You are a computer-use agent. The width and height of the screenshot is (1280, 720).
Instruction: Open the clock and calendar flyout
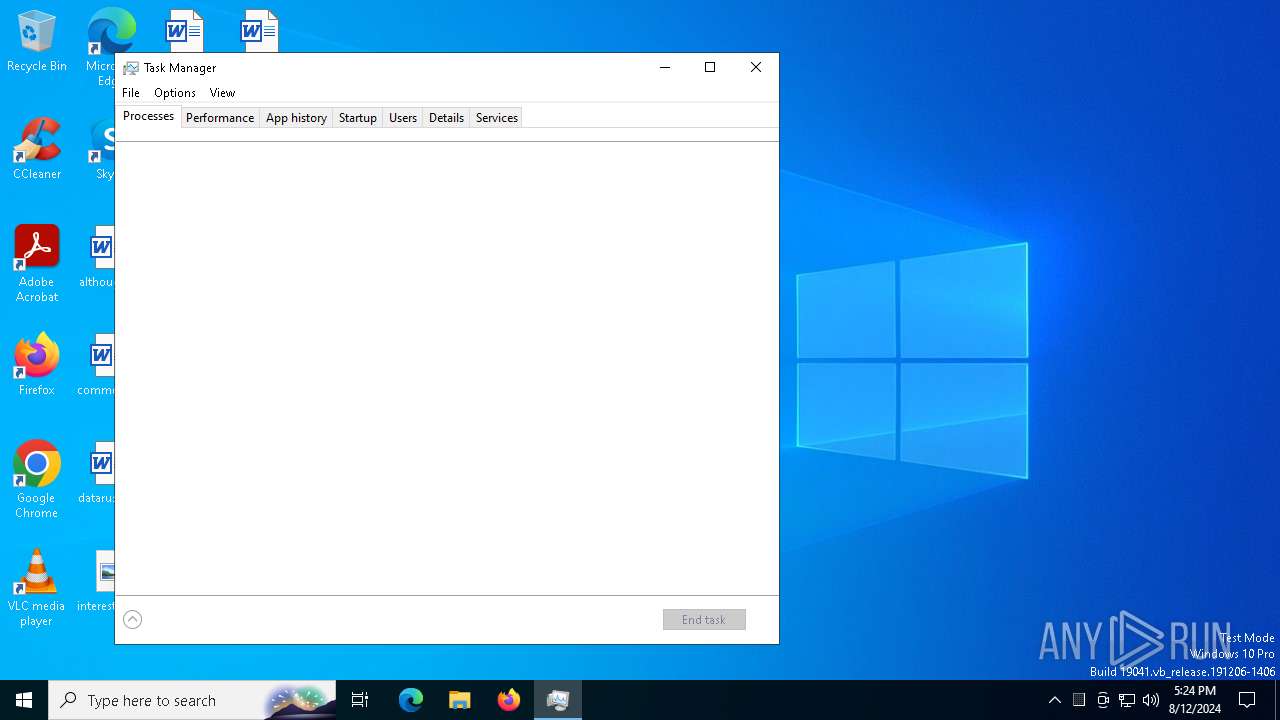(x=1195, y=700)
